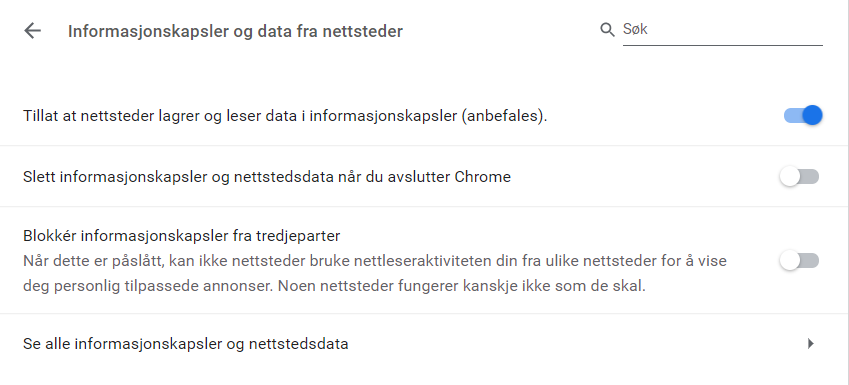Click the underline beneath the Søk field

[723, 45]
